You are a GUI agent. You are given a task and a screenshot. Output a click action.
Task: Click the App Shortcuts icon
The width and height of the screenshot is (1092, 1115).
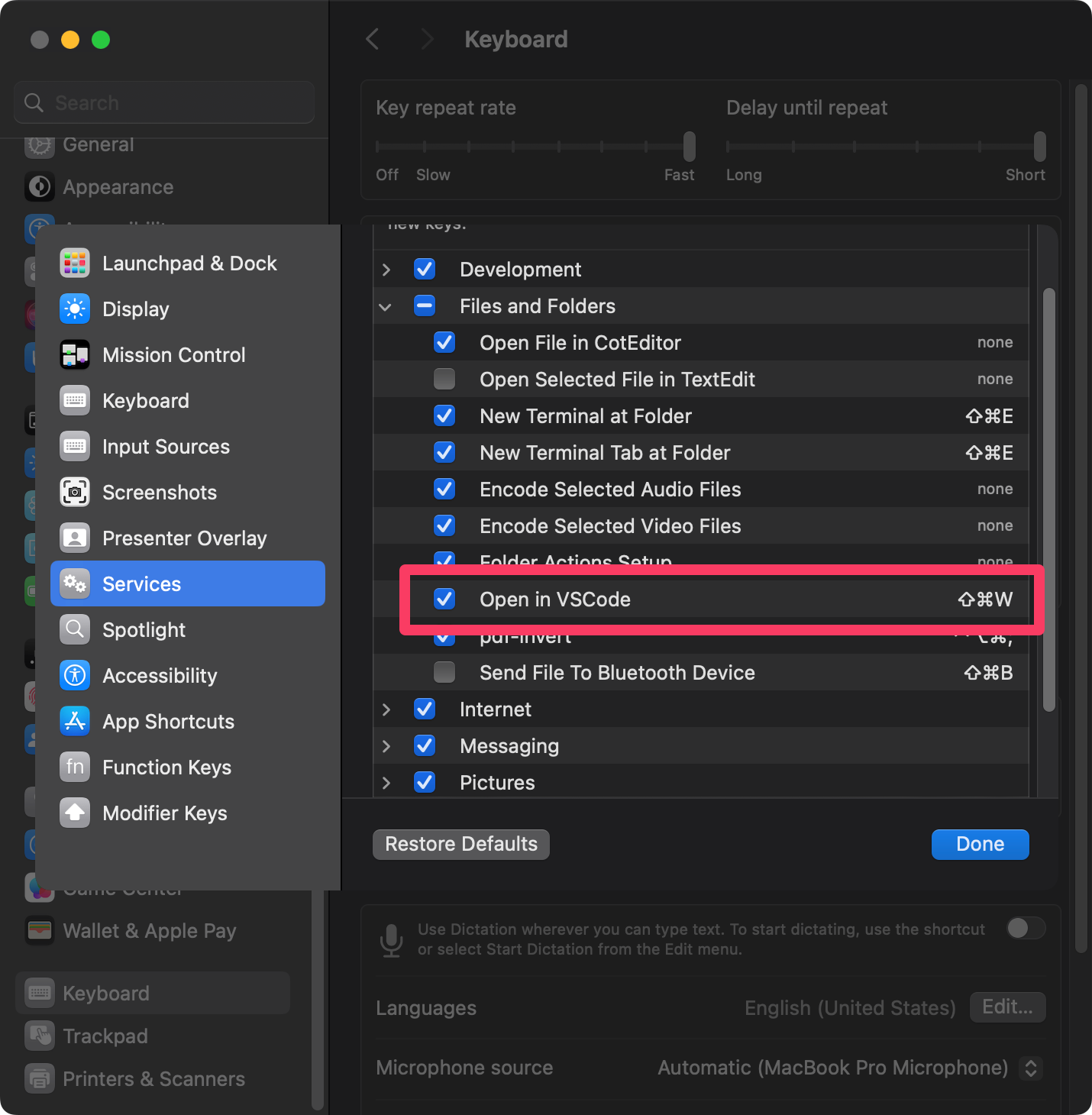pyautogui.click(x=75, y=722)
